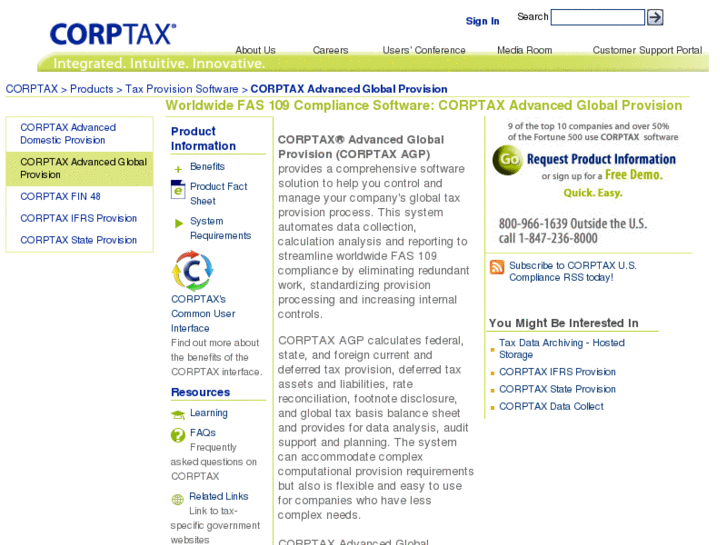This screenshot has width=727, height=545.
Task: Open the System Requirements link
Action: [220, 228]
